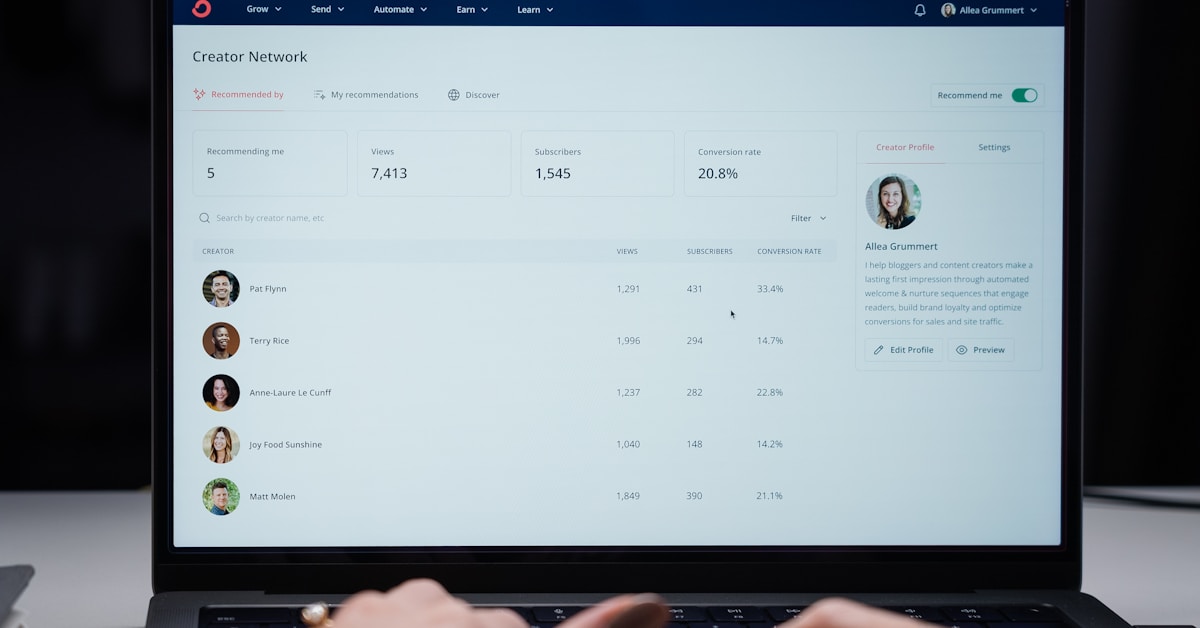The width and height of the screenshot is (1200, 628).
Task: Open the Earn dropdown menu
Action: click(x=472, y=9)
